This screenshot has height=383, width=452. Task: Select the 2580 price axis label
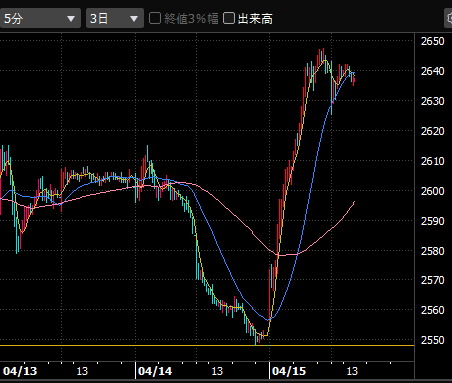(x=433, y=251)
